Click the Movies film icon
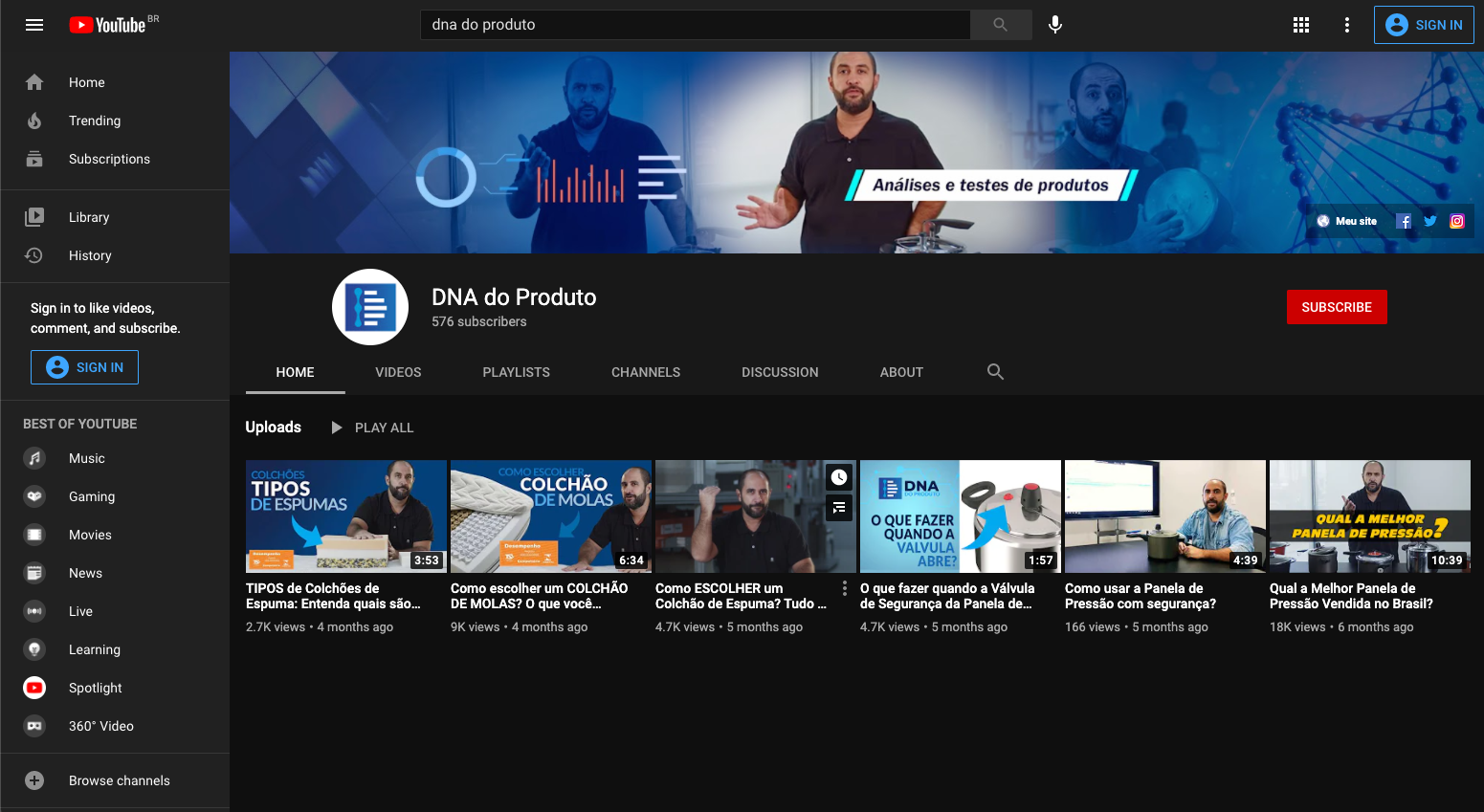The width and height of the screenshot is (1484, 812). pyautogui.click(x=34, y=535)
